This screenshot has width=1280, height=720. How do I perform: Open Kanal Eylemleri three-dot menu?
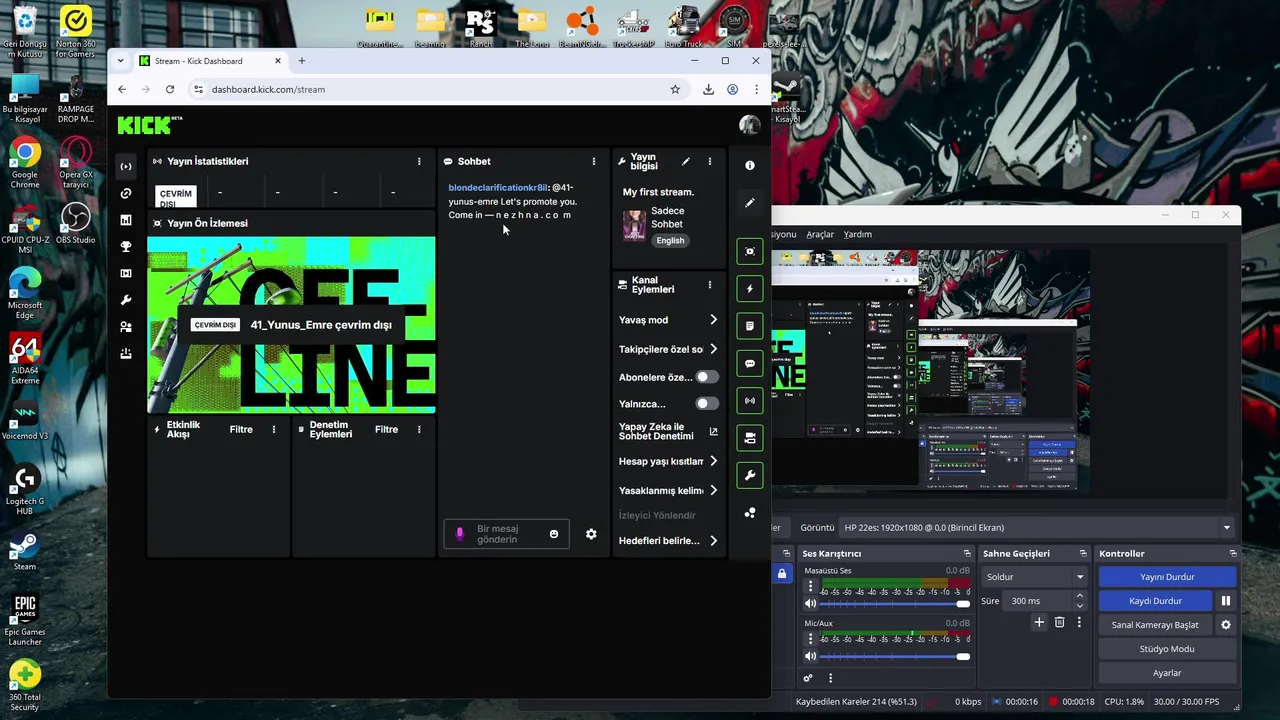click(710, 285)
